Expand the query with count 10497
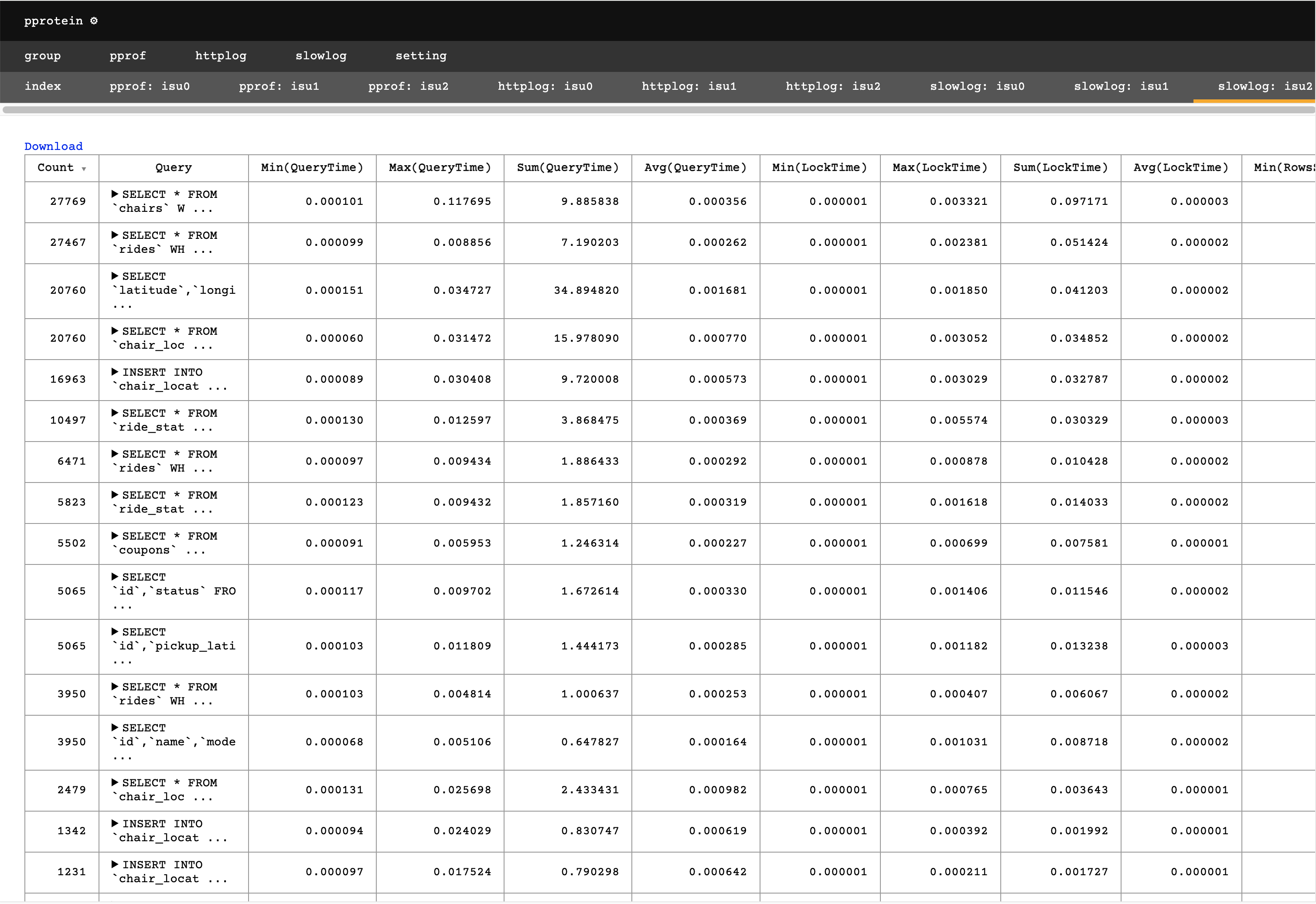Screen dimensions: 1316x904 [x=115, y=413]
